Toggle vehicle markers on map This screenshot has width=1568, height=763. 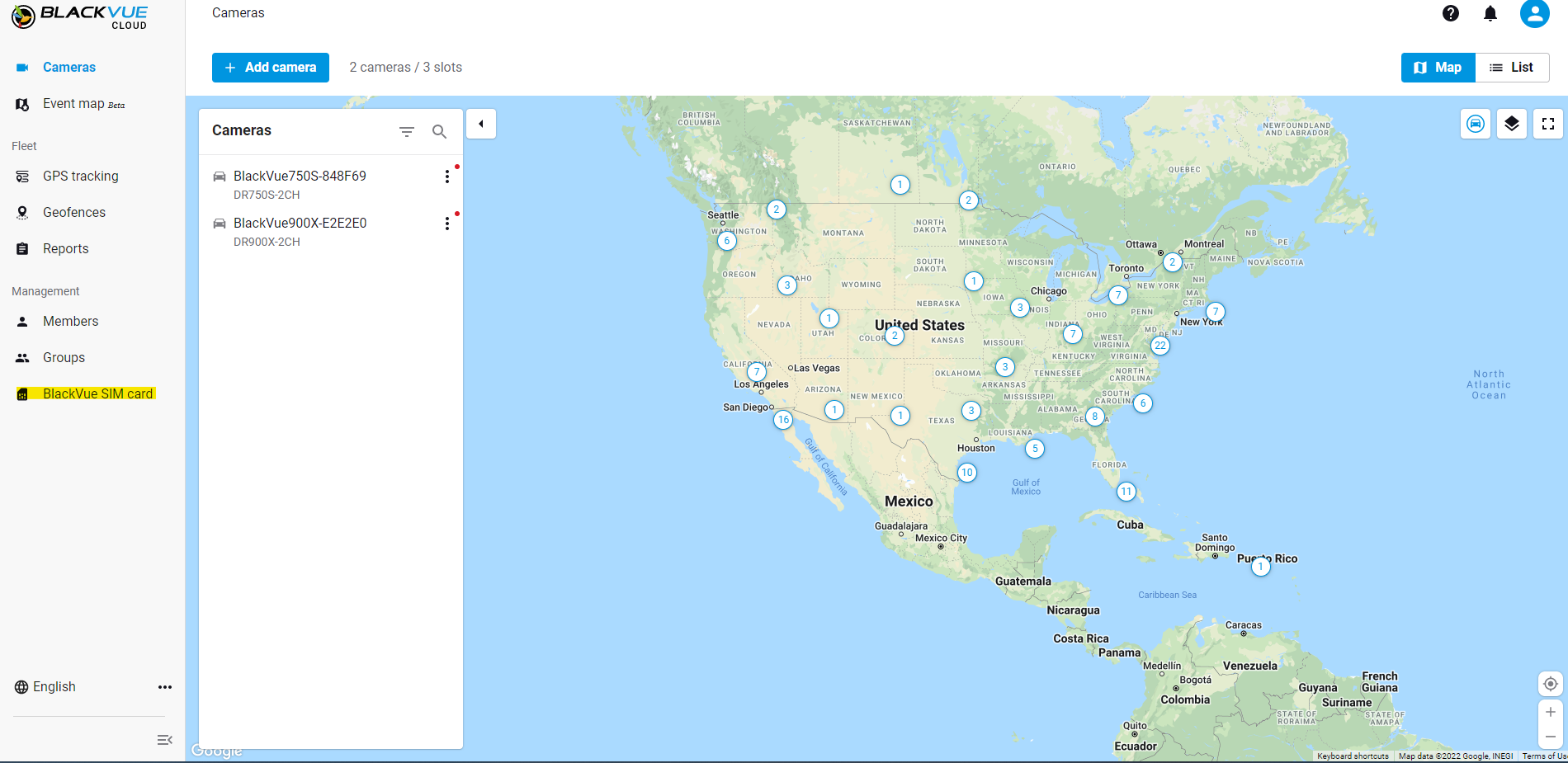tap(1475, 124)
